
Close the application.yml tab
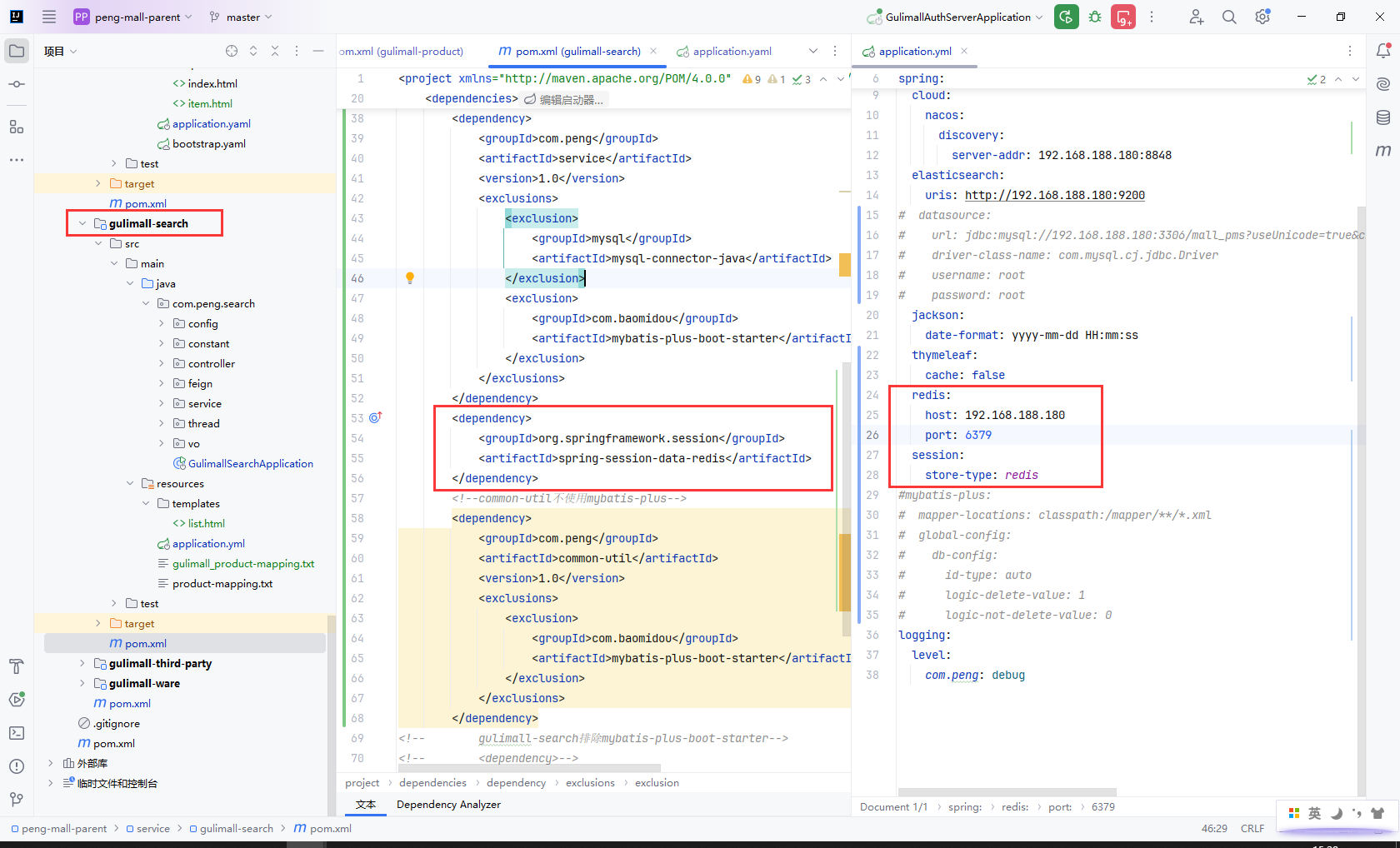click(x=964, y=51)
